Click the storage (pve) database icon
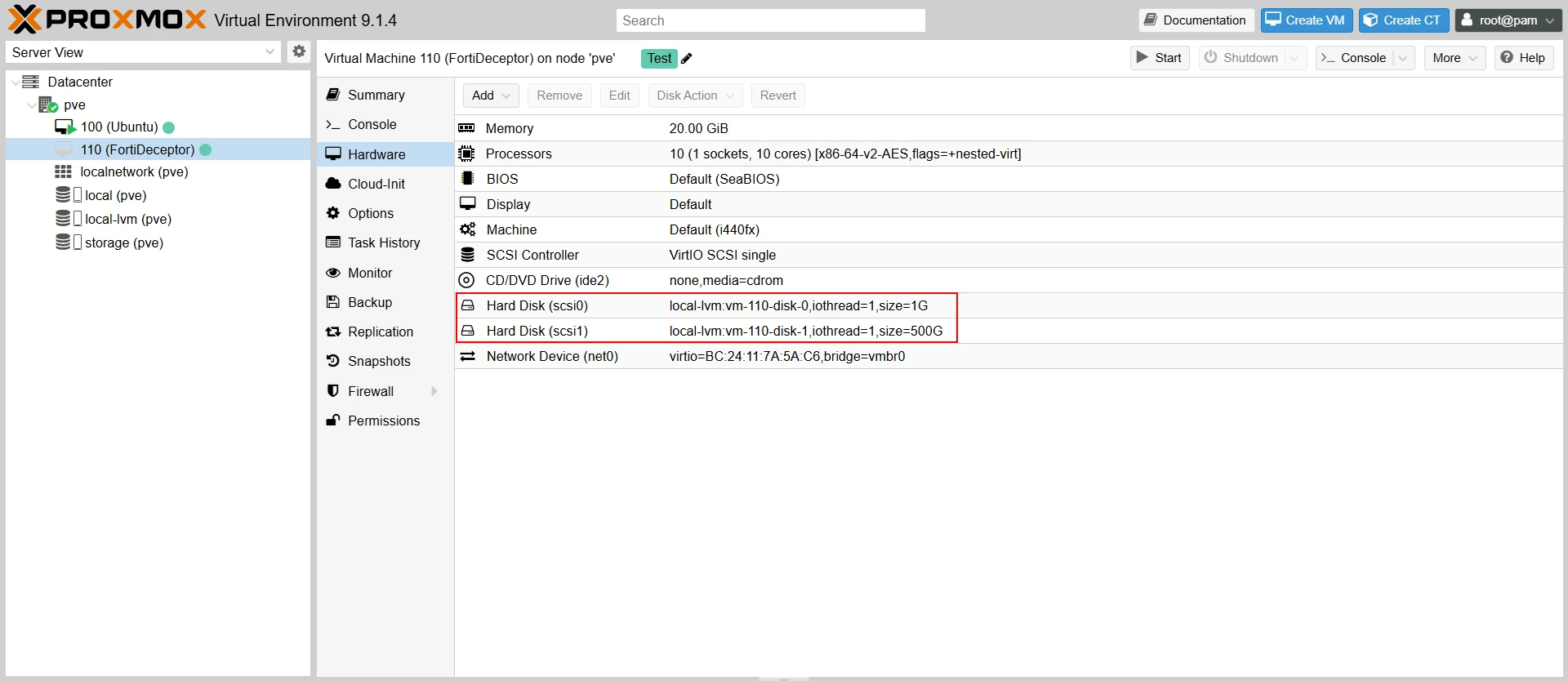Image resolution: width=1568 pixels, height=681 pixels. [63, 242]
